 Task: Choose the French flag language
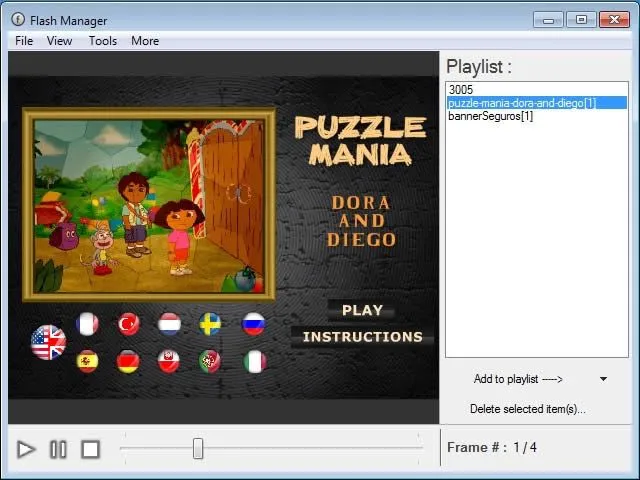(x=87, y=324)
